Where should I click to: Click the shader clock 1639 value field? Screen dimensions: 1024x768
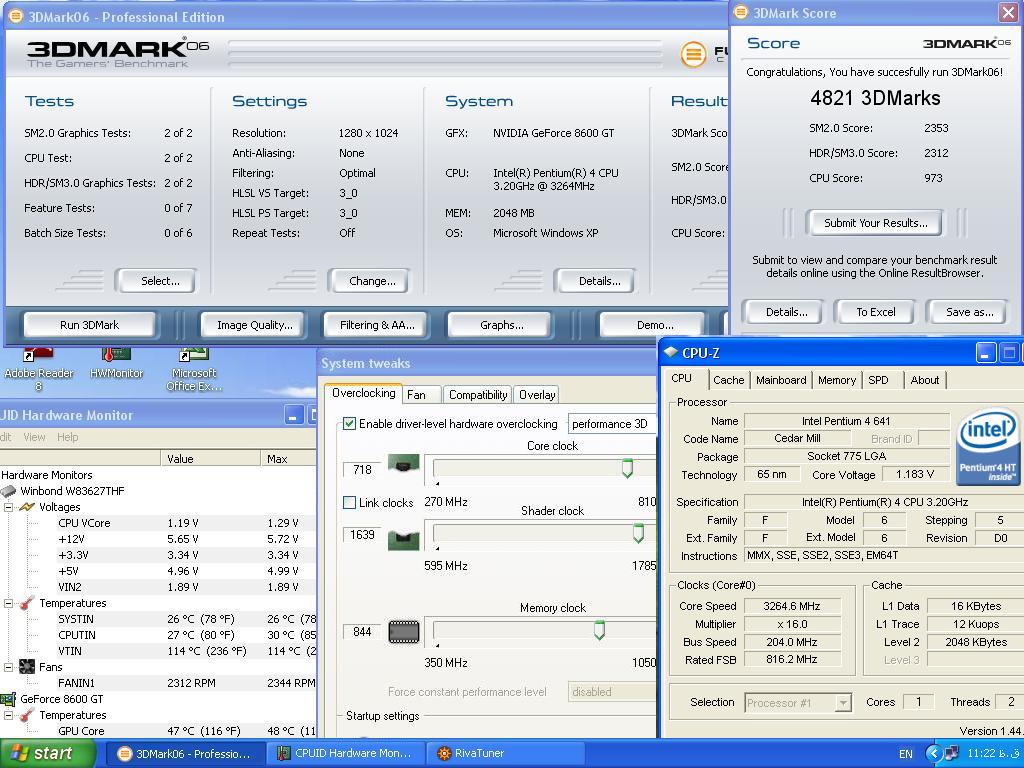point(362,535)
